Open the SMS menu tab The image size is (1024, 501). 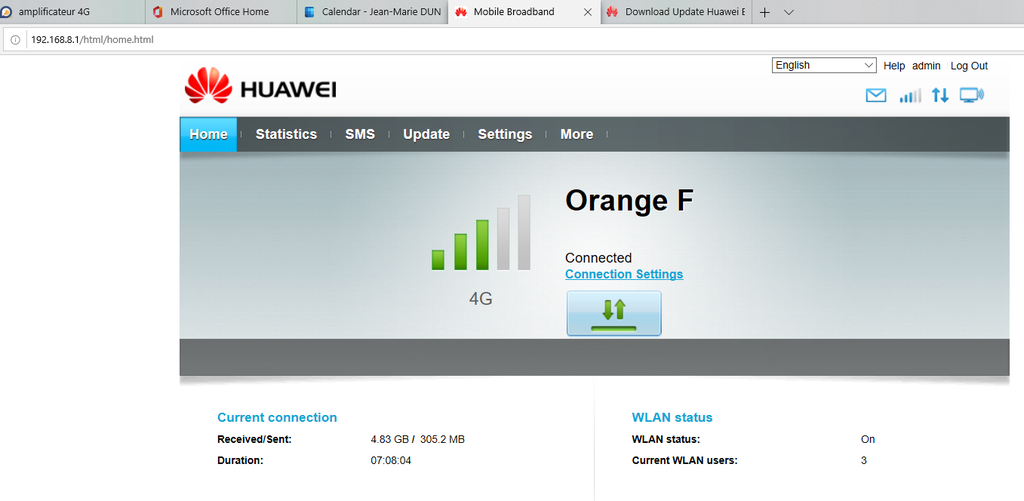[x=360, y=135]
